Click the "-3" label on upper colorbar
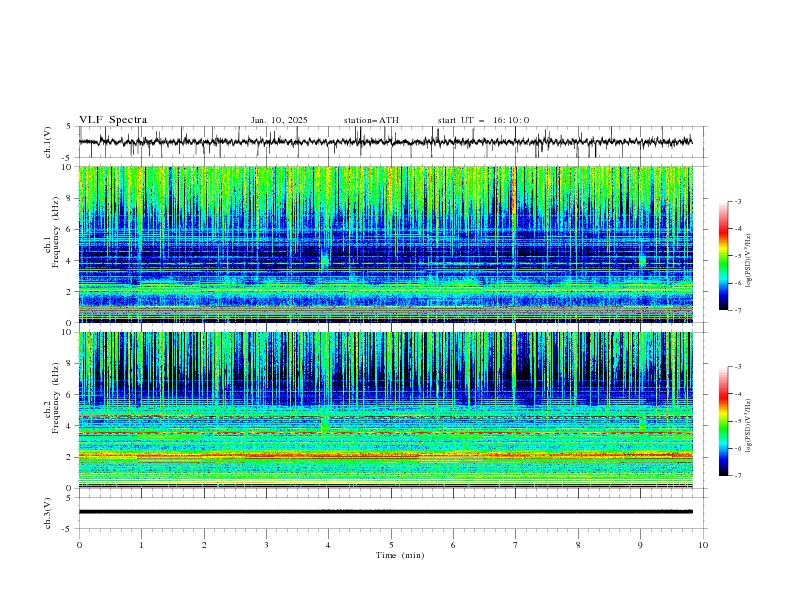Image resolution: width=792 pixels, height=612 pixels. (x=737, y=201)
